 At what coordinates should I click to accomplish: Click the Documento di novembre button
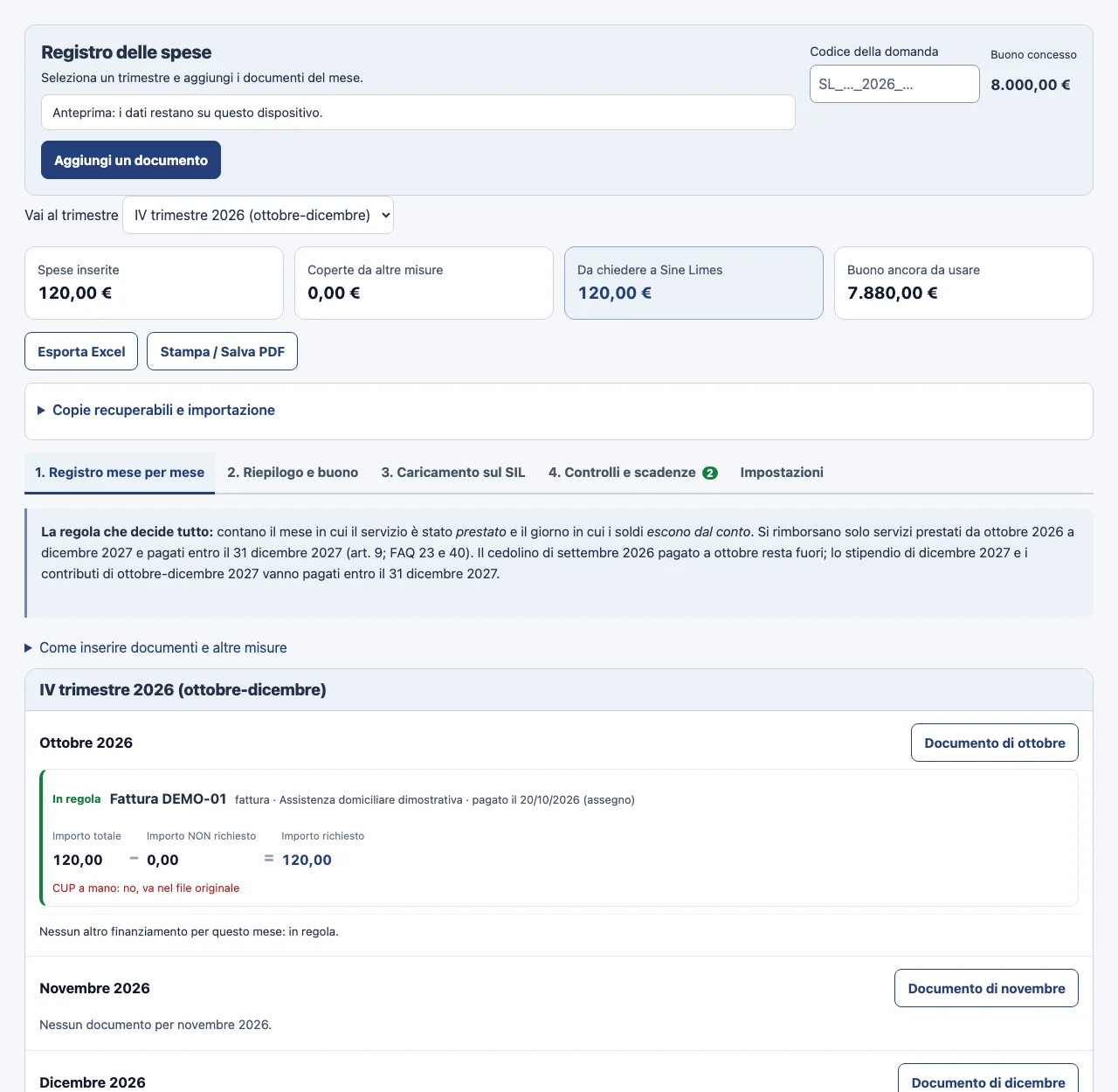coord(986,988)
